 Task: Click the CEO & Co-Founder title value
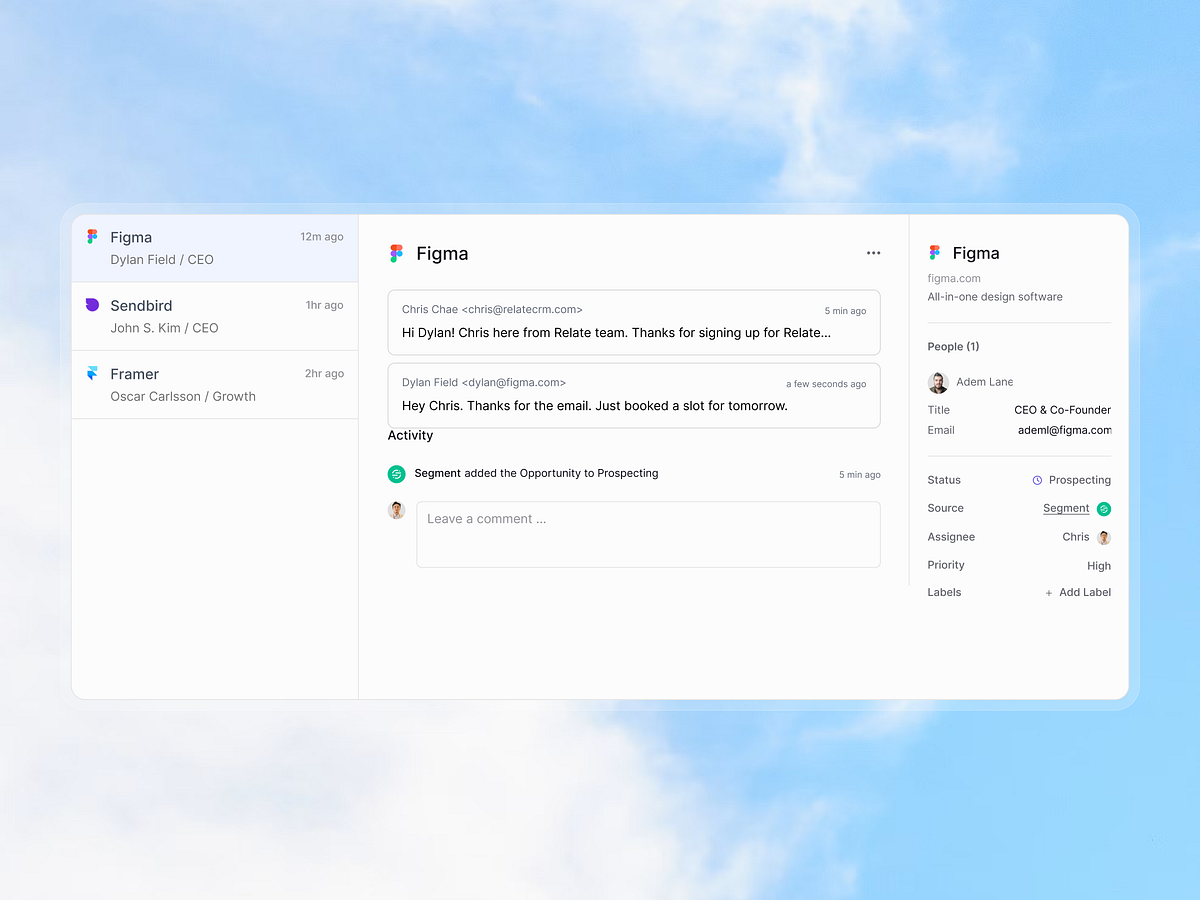(1063, 410)
